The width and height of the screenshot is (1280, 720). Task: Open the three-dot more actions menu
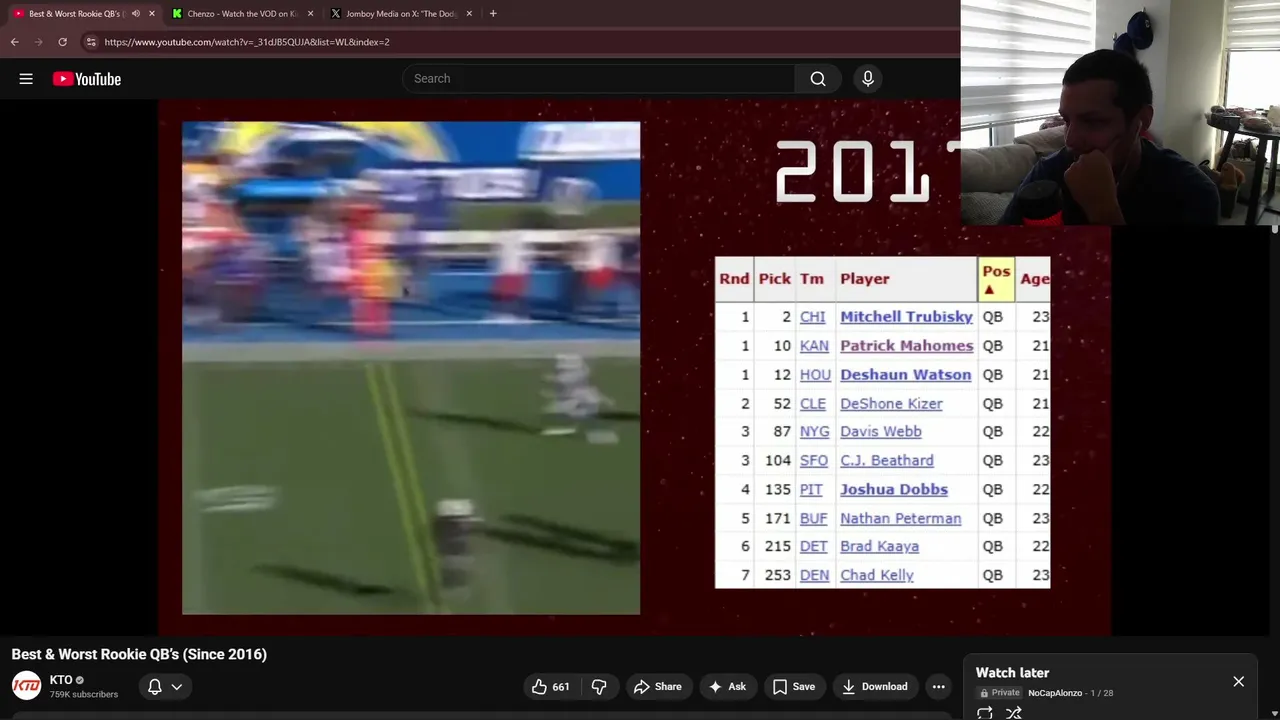coord(938,687)
